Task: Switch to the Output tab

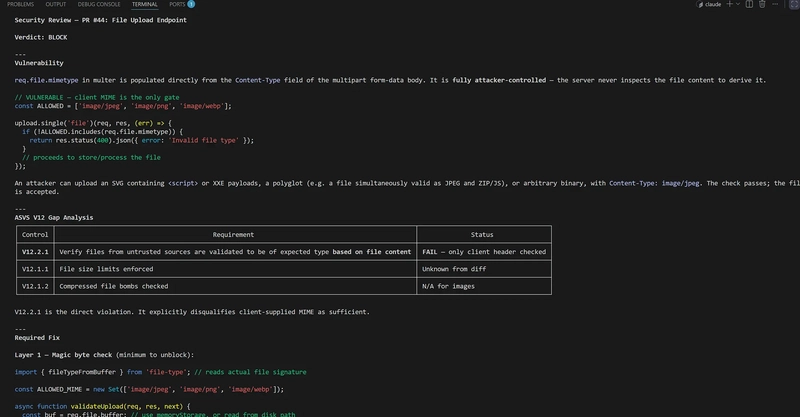Action: point(56,4)
